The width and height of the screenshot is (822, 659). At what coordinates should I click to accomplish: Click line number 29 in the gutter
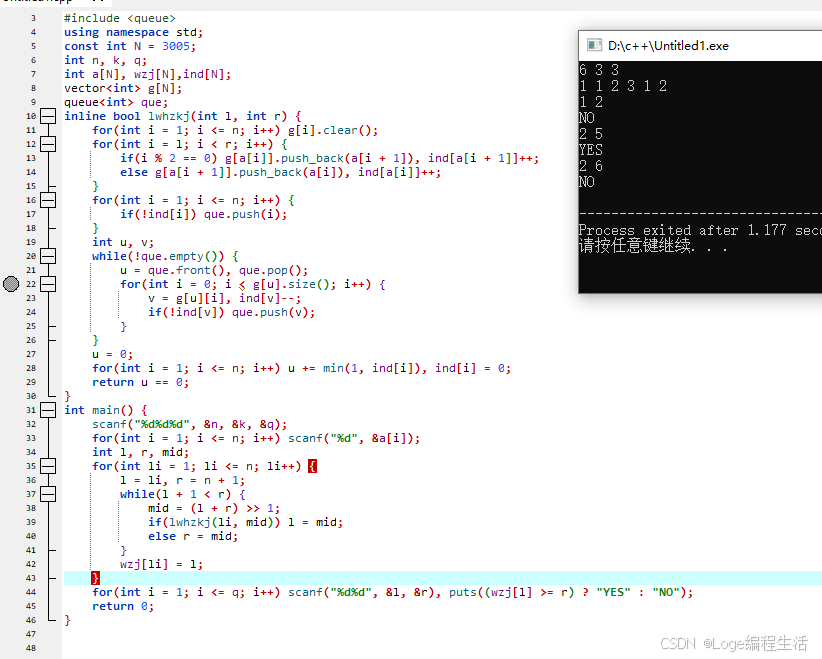tap(31, 382)
